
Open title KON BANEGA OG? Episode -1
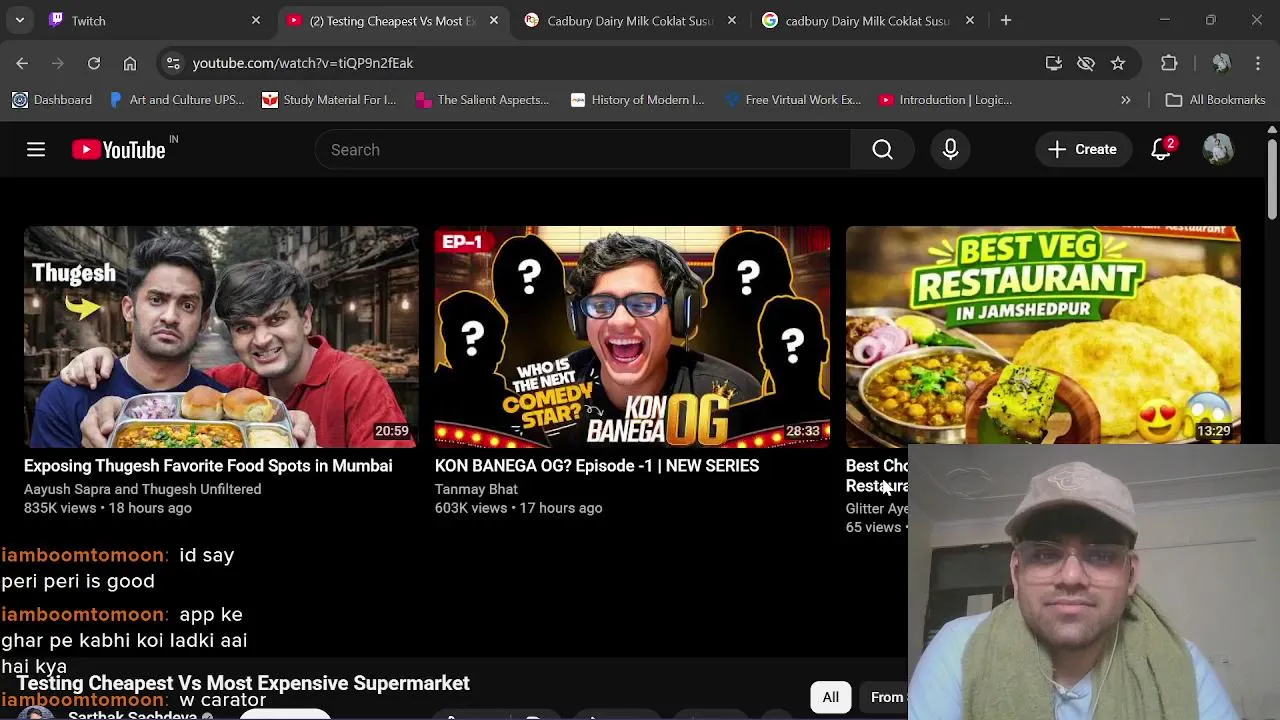coord(597,466)
